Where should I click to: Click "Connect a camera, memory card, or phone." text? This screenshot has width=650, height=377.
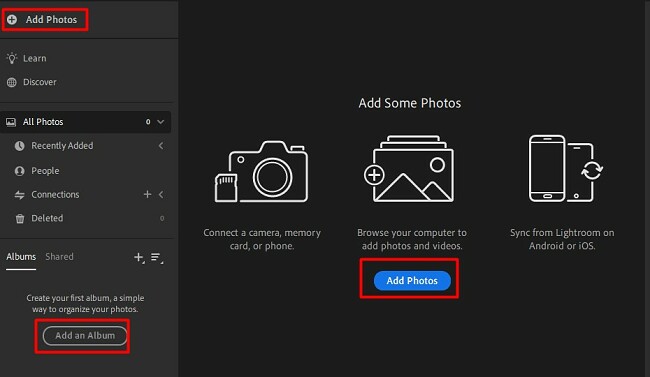[x=262, y=239]
